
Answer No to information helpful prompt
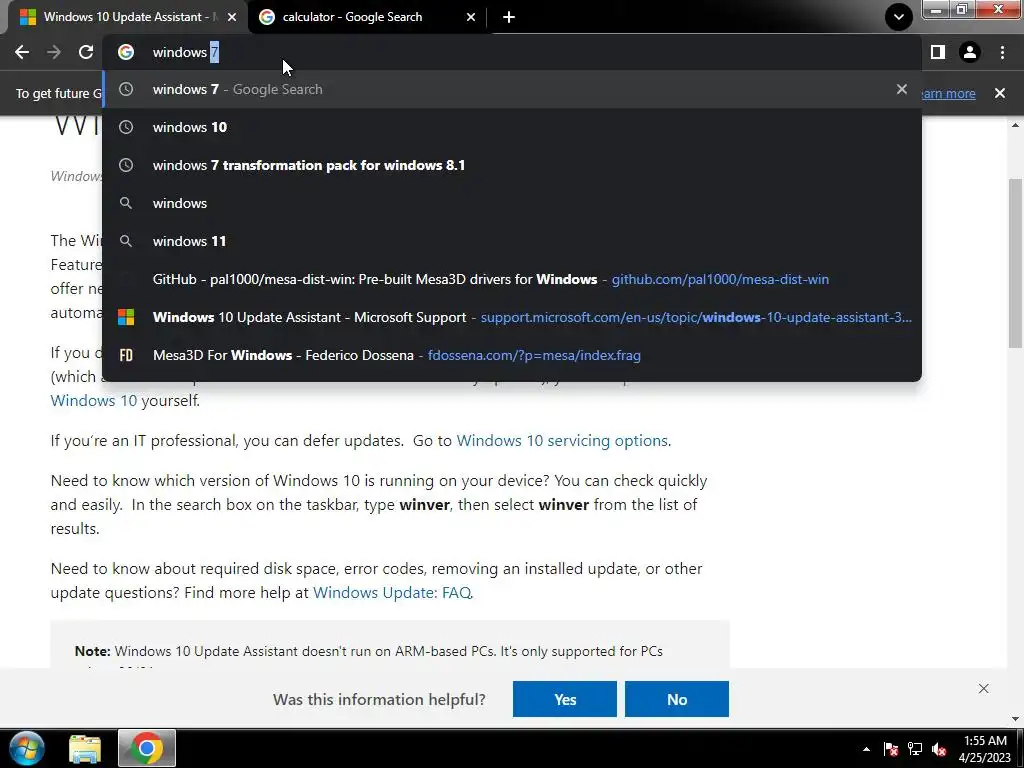pyautogui.click(x=677, y=699)
